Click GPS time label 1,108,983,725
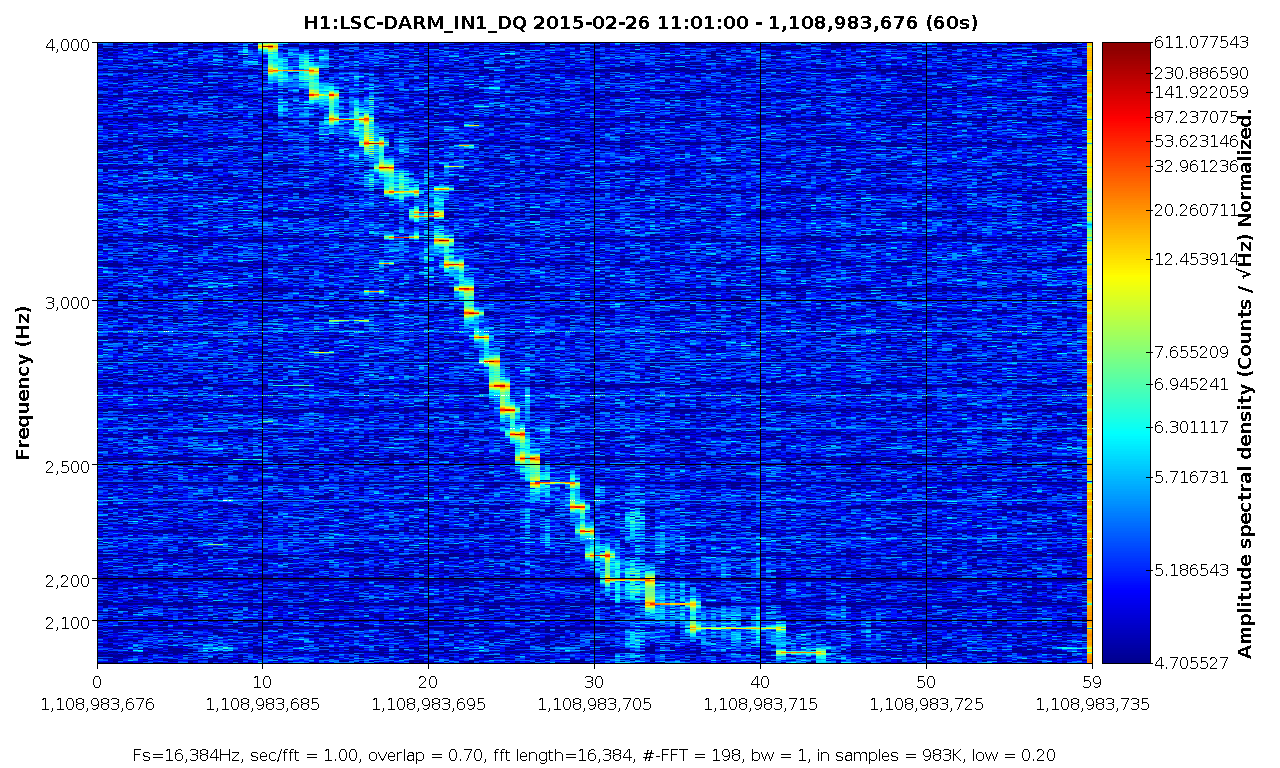Image resolution: width=1280 pixels, height=768 pixels. 926,704
